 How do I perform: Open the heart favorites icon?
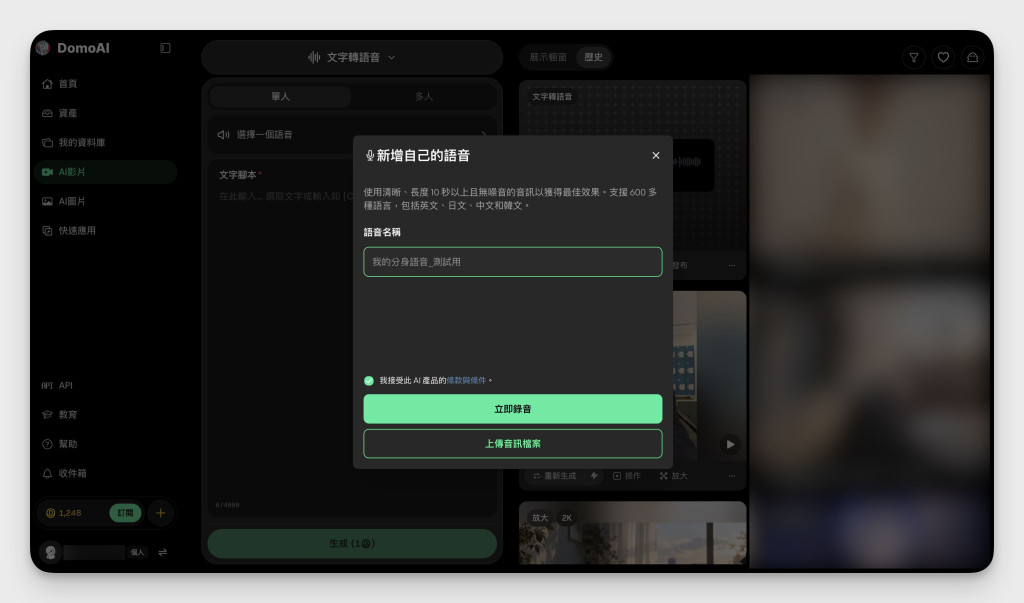coord(943,57)
